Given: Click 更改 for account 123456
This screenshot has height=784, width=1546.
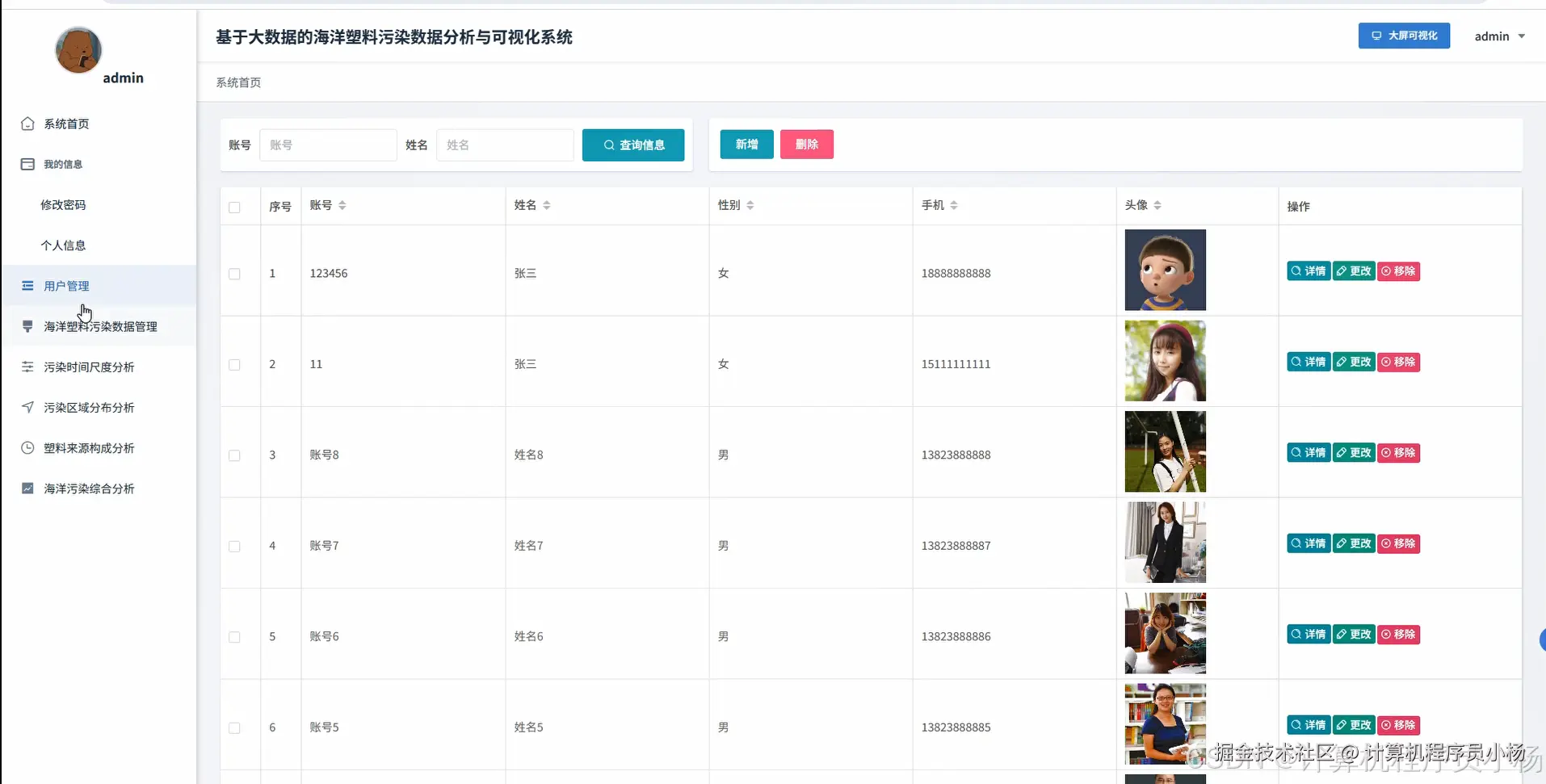Looking at the screenshot, I should pos(1354,271).
